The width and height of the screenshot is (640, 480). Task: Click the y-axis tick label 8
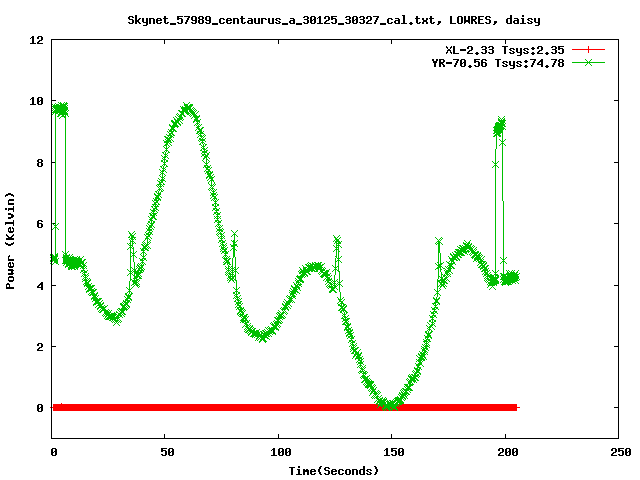[40, 163]
